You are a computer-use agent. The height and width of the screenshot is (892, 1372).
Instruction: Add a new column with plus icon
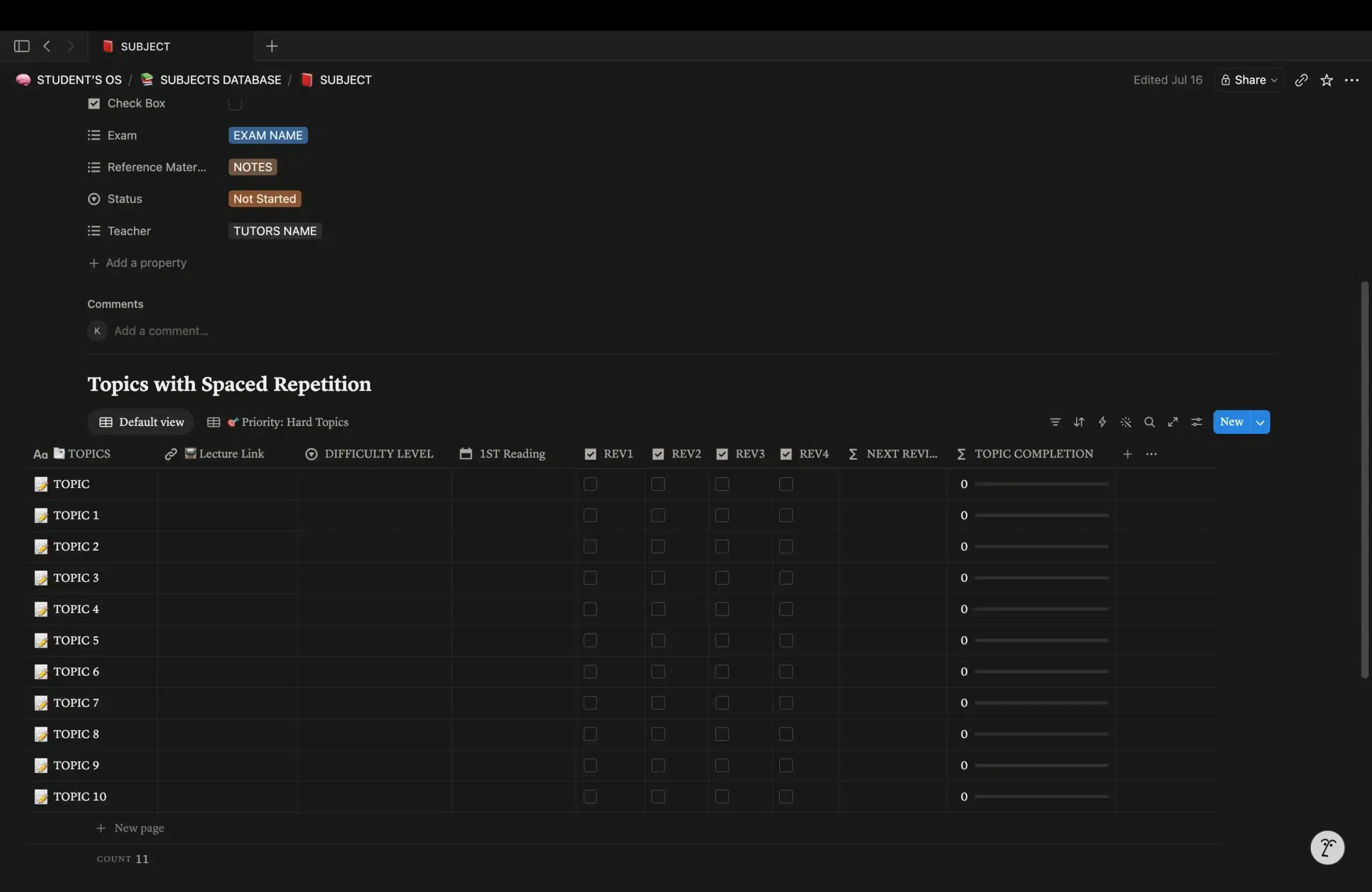pos(1128,454)
